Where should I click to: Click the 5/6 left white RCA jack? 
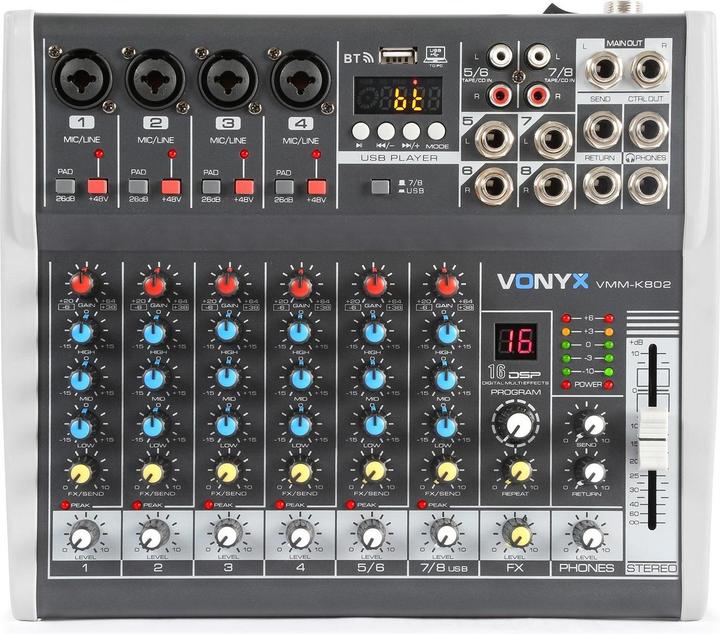[x=500, y=56]
